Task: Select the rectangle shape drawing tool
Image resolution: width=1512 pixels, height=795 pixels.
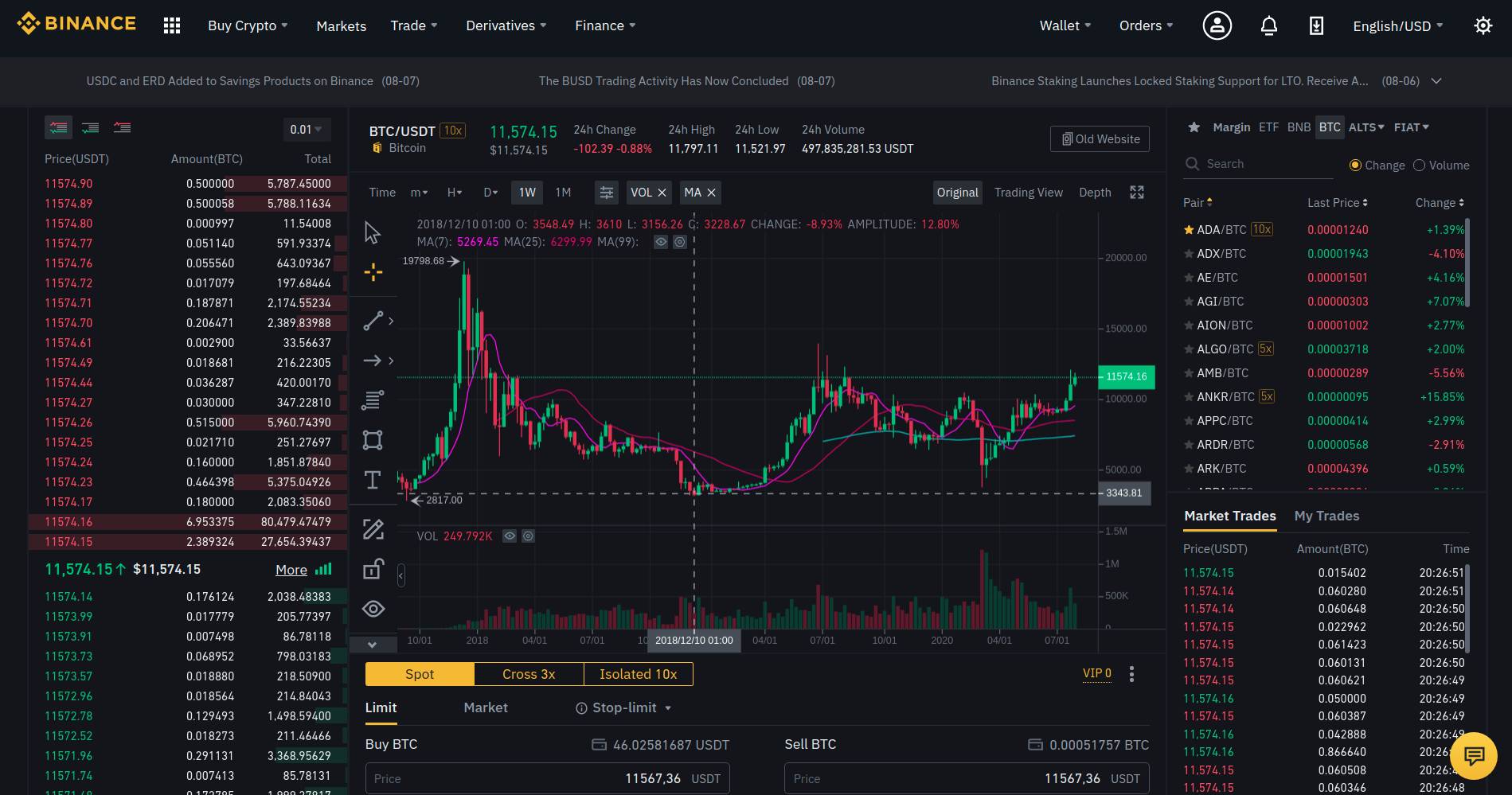Action: pos(373,440)
